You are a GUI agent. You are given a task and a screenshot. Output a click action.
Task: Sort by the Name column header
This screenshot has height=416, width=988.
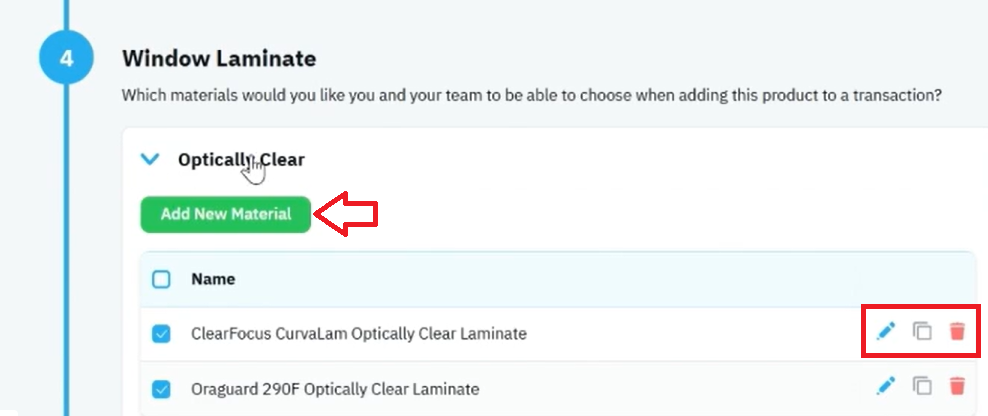[x=214, y=279]
